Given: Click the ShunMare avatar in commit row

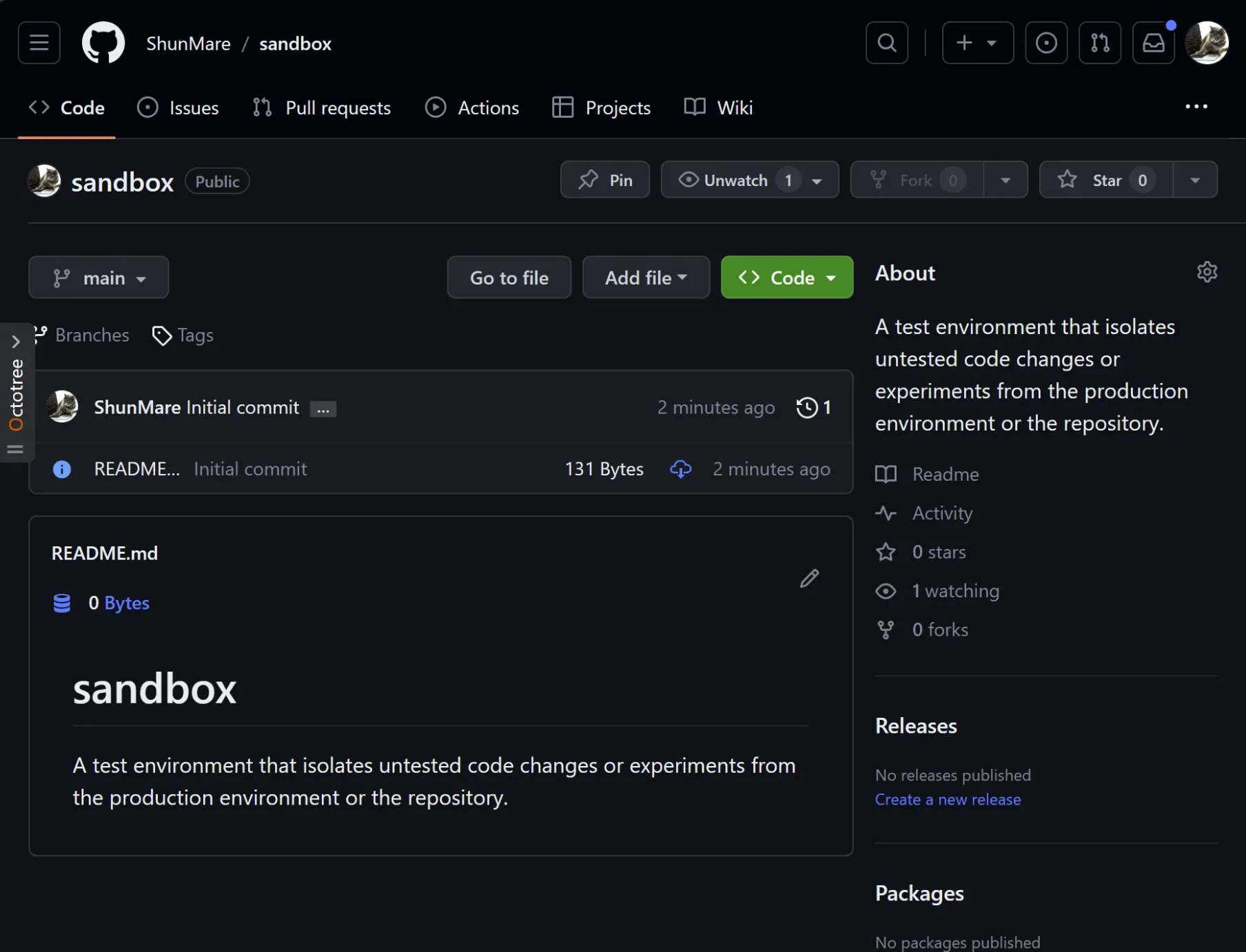Looking at the screenshot, I should [x=63, y=406].
